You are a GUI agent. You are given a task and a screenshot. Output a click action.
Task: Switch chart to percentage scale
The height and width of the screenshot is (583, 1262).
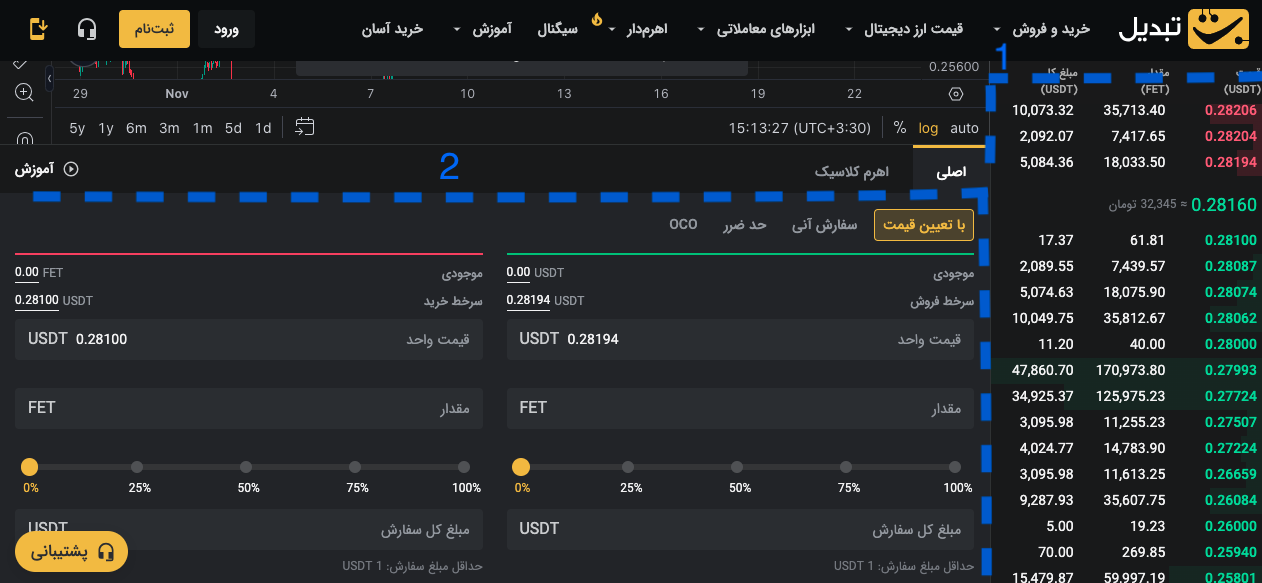pyautogui.click(x=899, y=128)
